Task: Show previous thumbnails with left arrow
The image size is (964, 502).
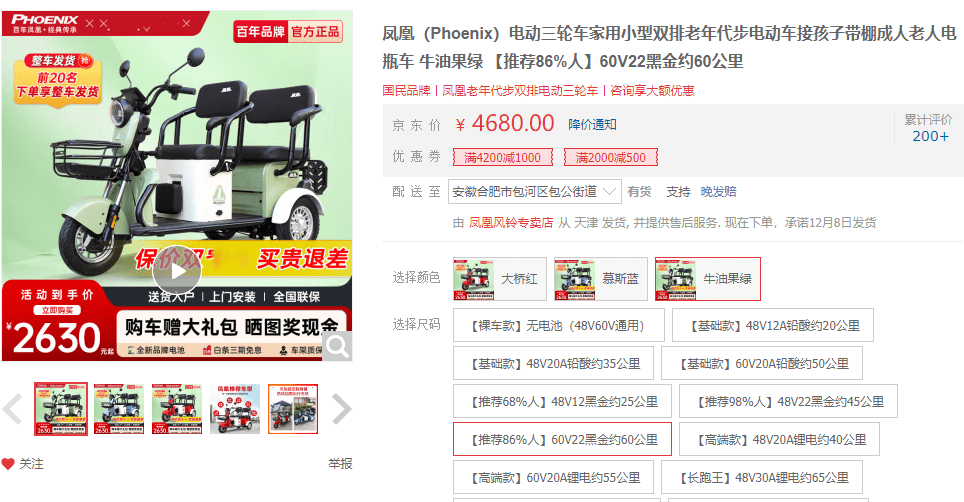Action: point(12,409)
